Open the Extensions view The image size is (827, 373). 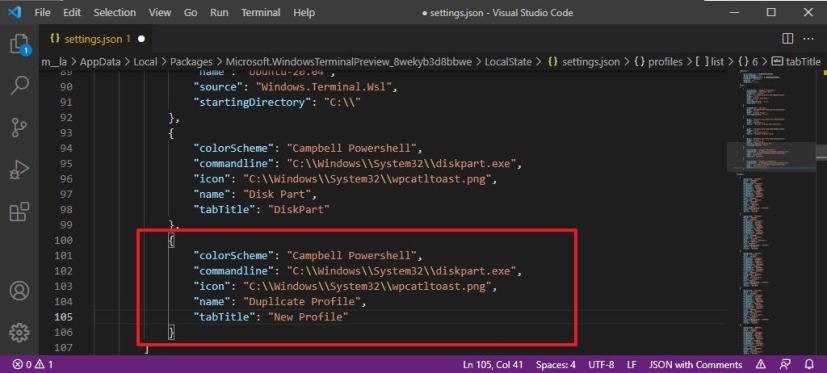[19, 212]
